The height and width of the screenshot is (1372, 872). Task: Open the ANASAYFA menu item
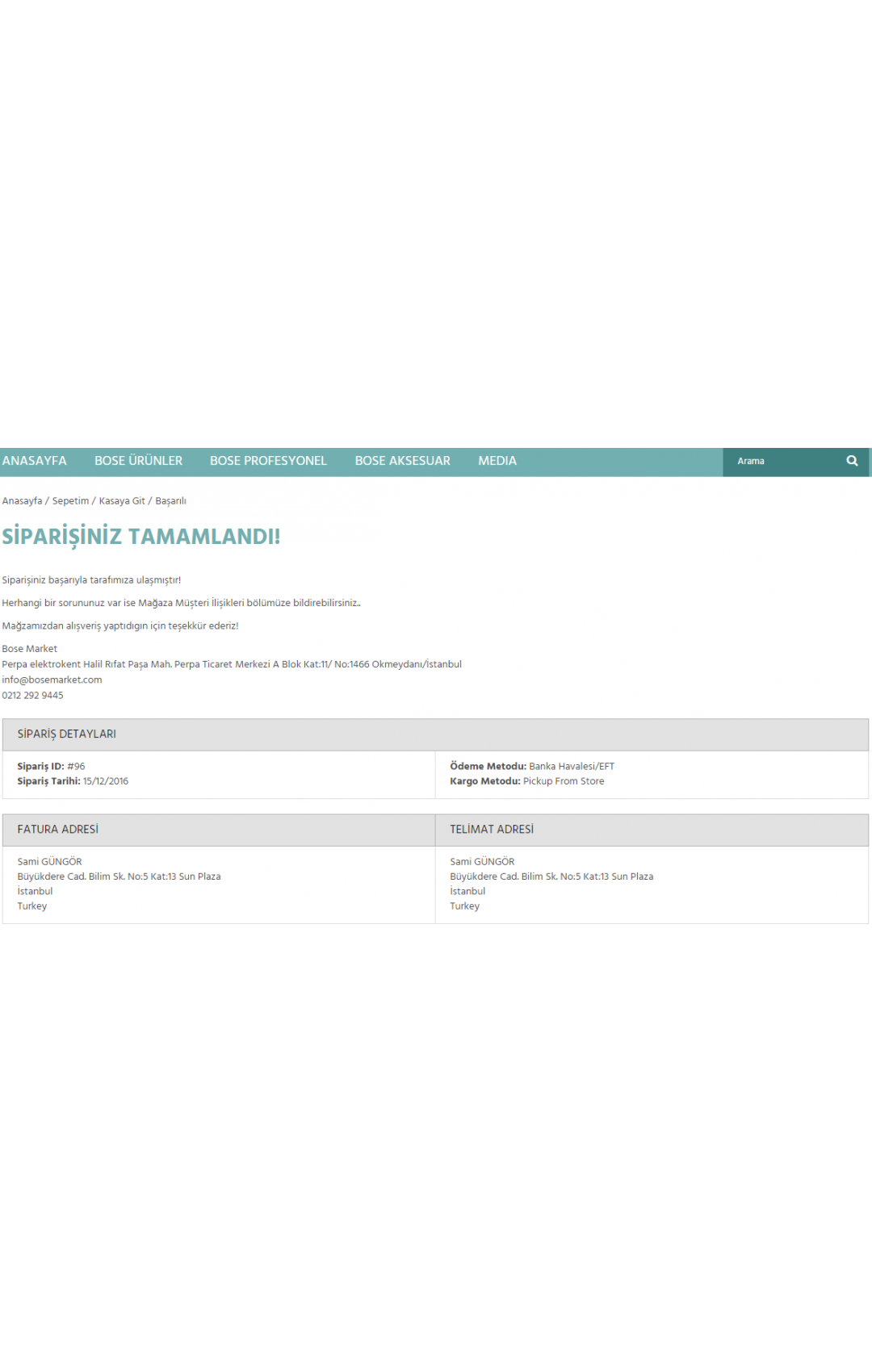(x=35, y=461)
